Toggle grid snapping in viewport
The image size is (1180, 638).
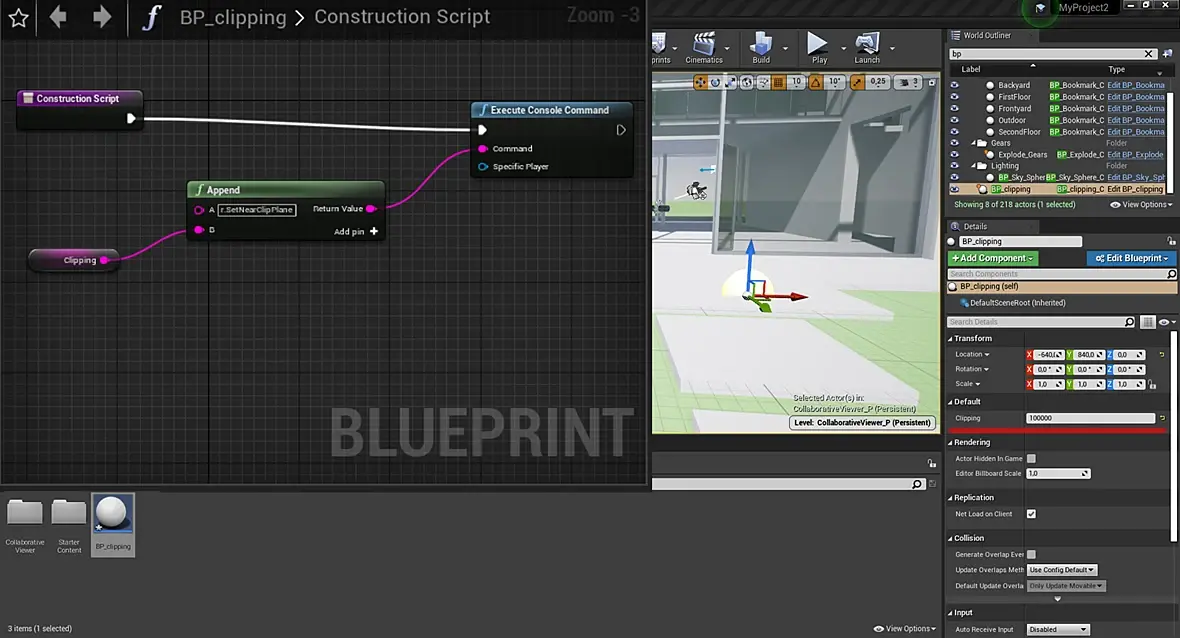point(779,82)
